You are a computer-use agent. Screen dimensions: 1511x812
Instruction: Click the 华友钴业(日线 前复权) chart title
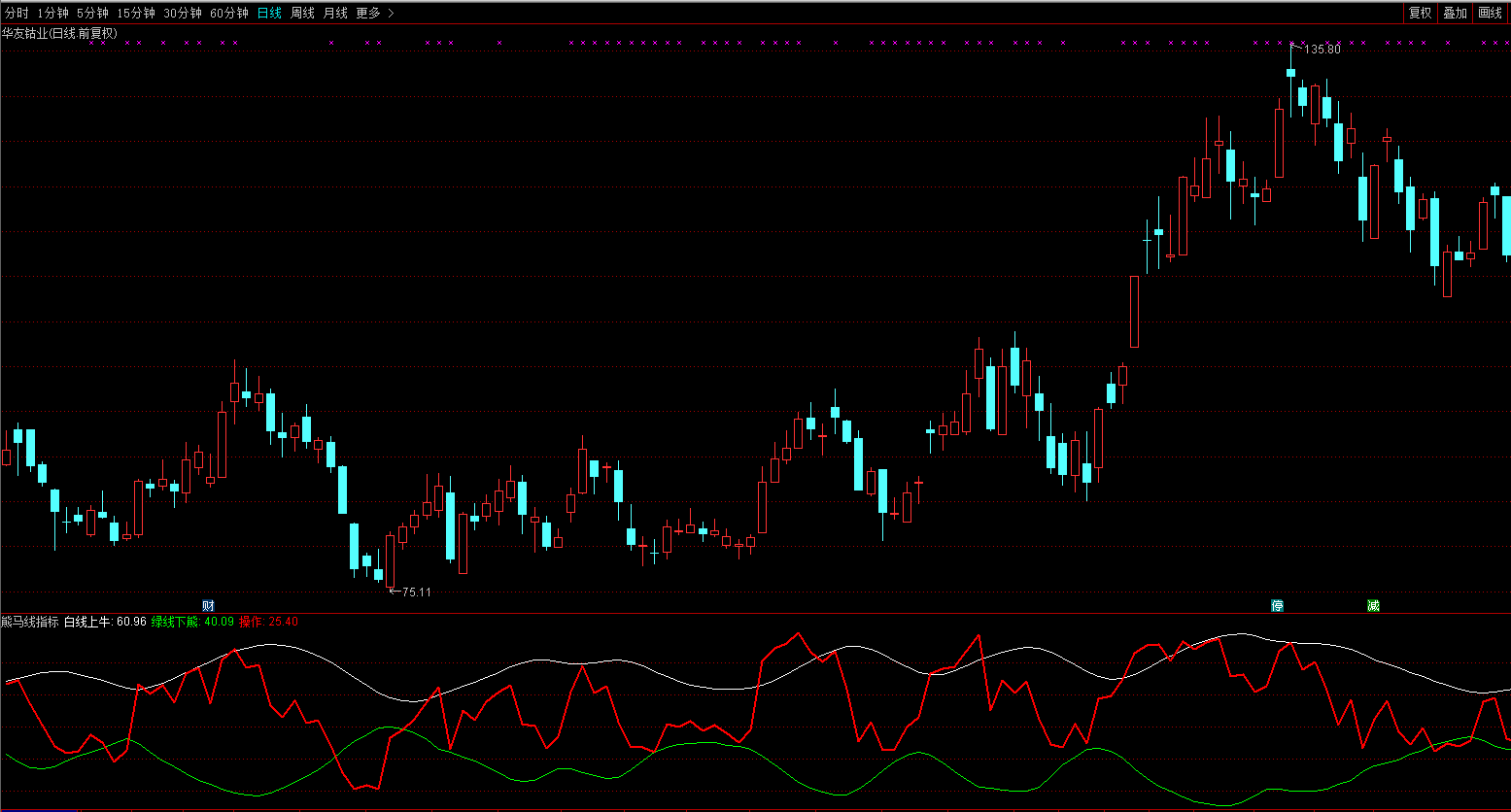tap(59, 33)
